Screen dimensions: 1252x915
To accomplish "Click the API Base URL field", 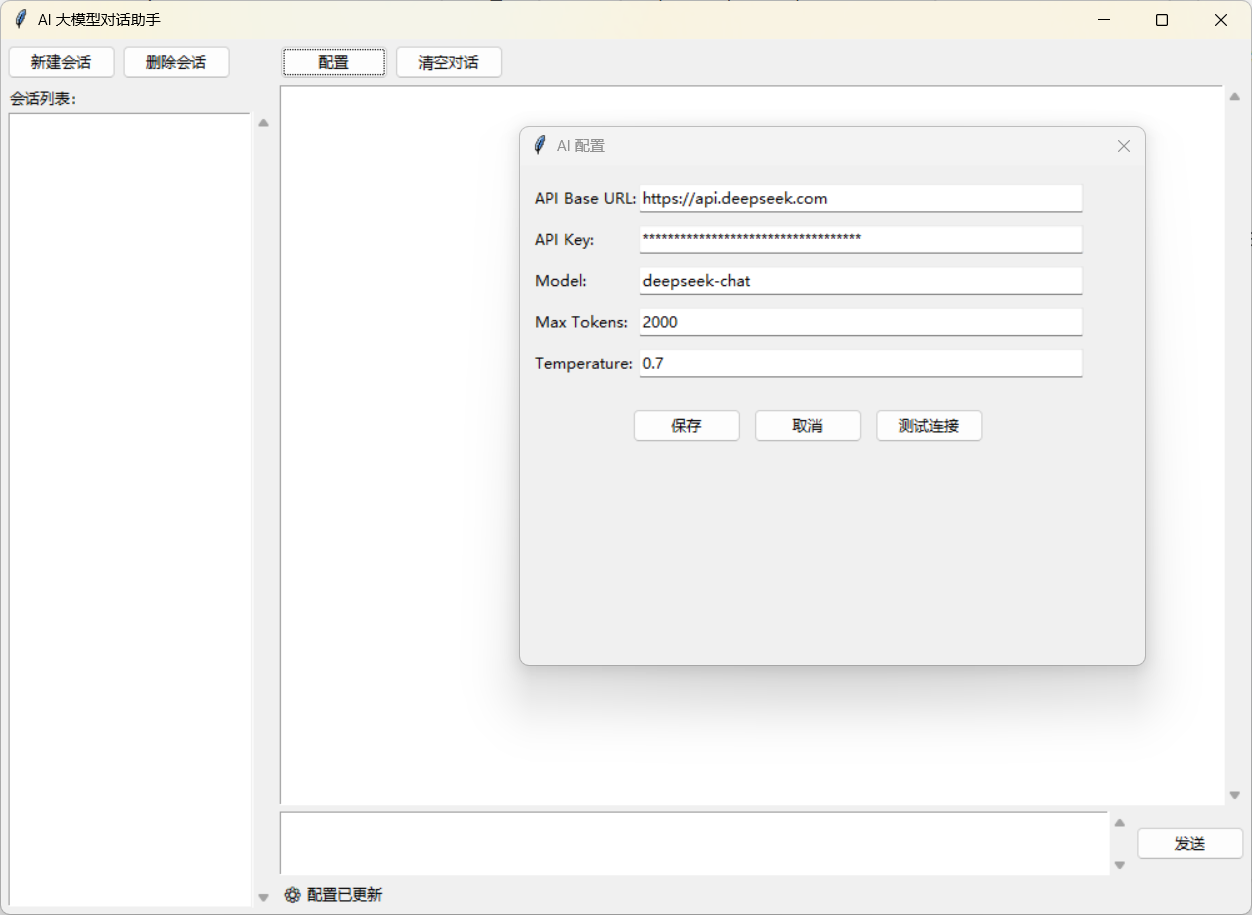I will 860,198.
